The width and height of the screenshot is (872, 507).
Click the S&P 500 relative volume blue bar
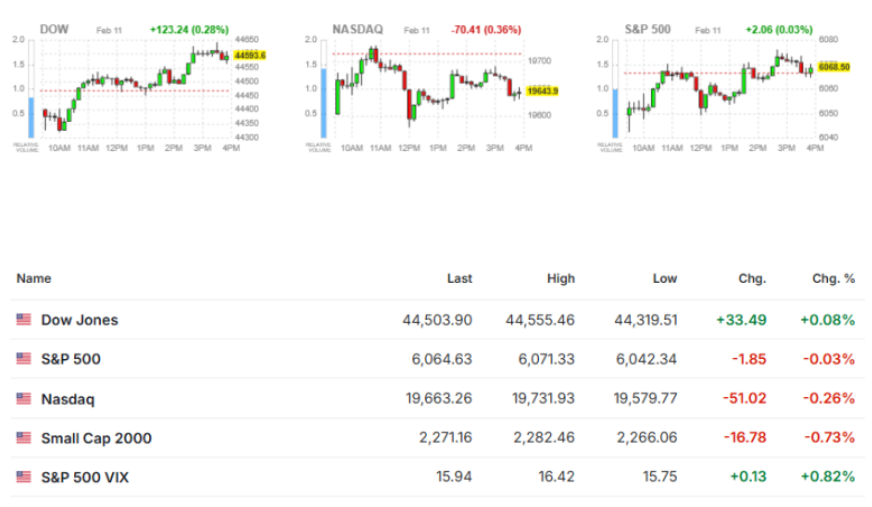(x=615, y=113)
